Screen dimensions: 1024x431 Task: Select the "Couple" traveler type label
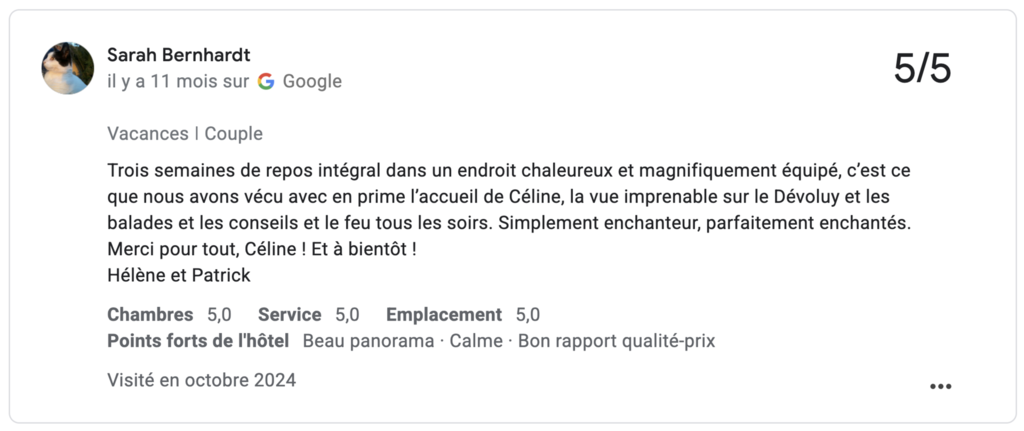[x=234, y=134]
